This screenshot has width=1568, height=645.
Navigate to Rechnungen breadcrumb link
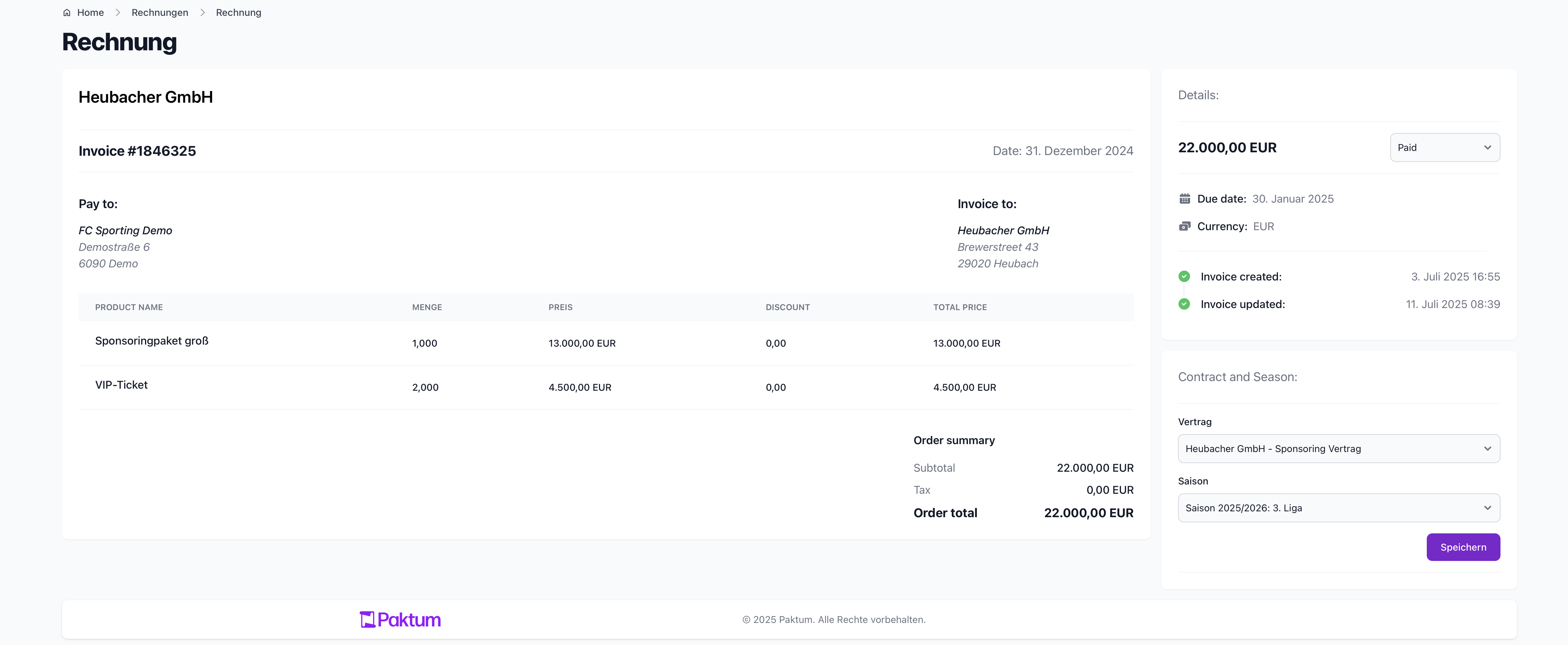[159, 12]
